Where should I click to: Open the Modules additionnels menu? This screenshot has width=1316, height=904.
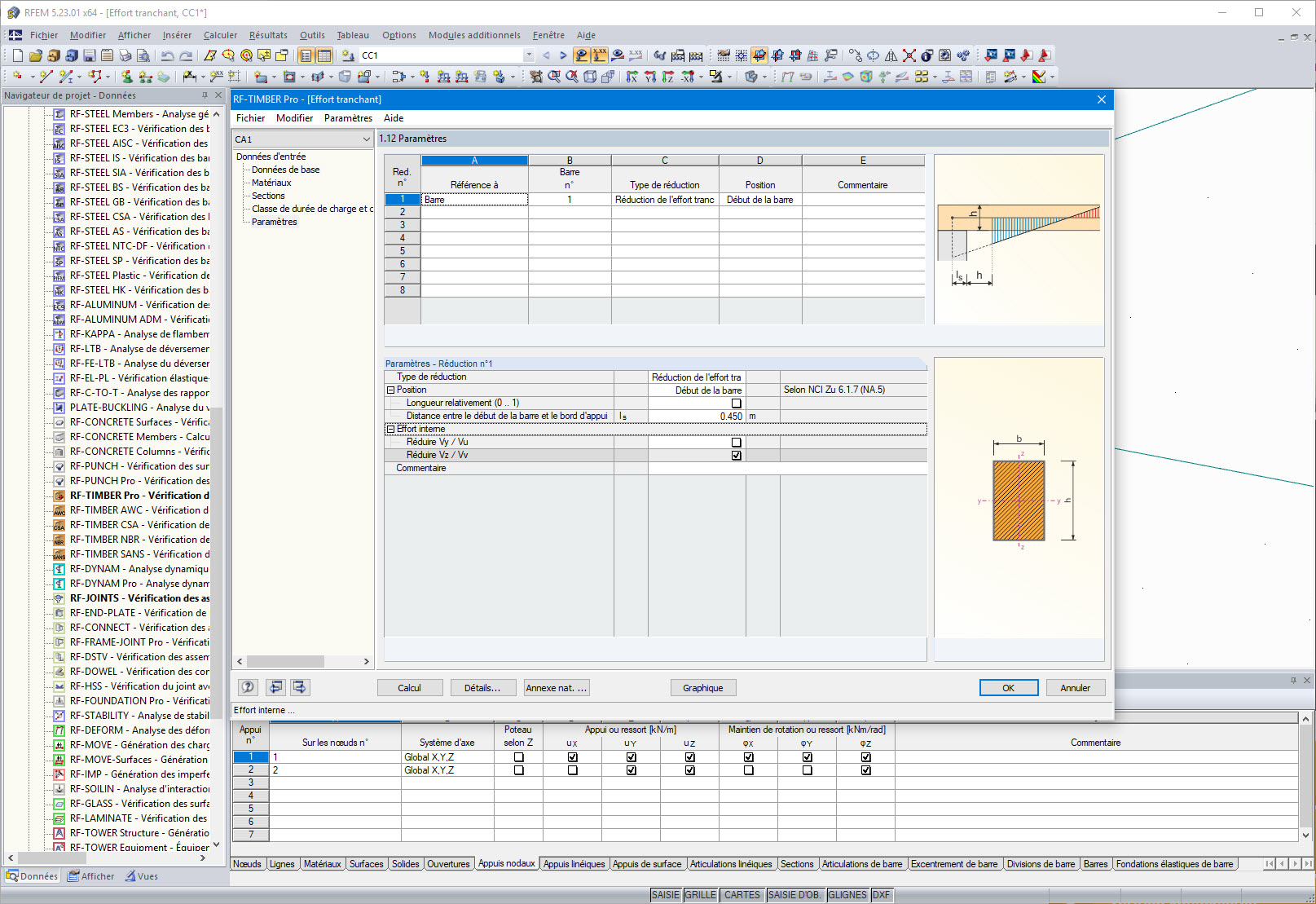[474, 35]
